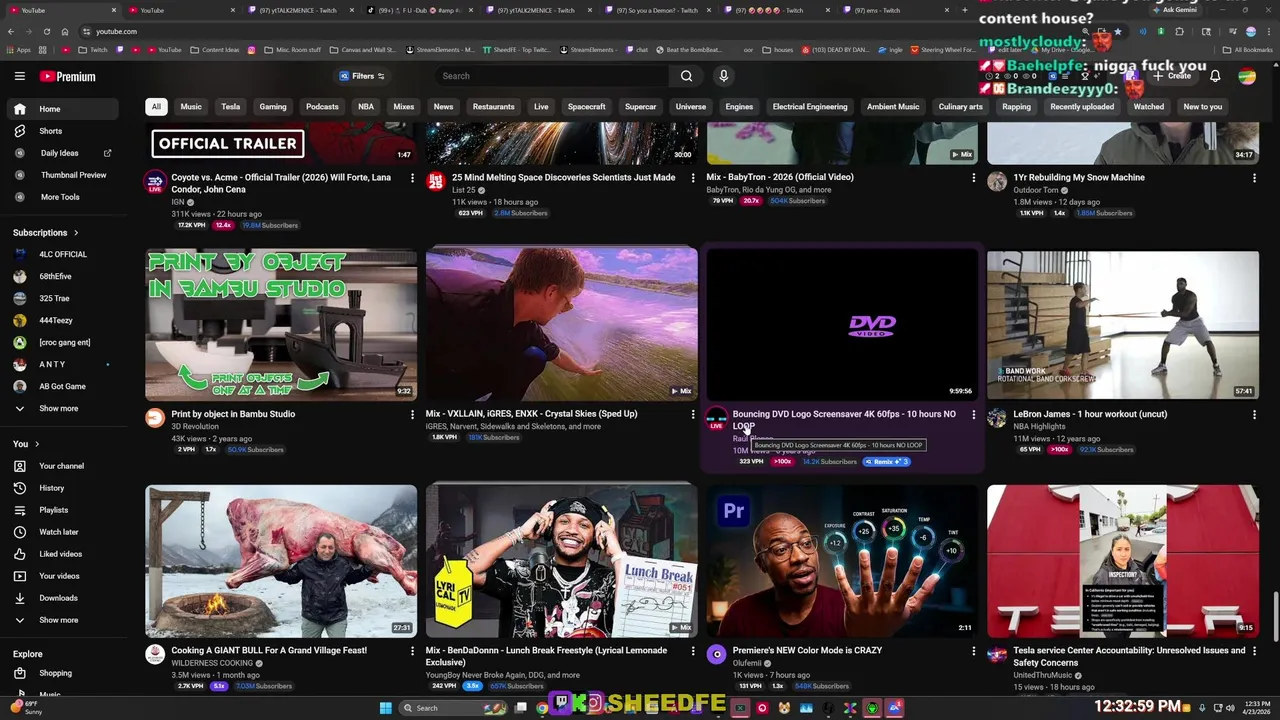
Task: Open the Filters button next to search
Action: click(x=362, y=76)
